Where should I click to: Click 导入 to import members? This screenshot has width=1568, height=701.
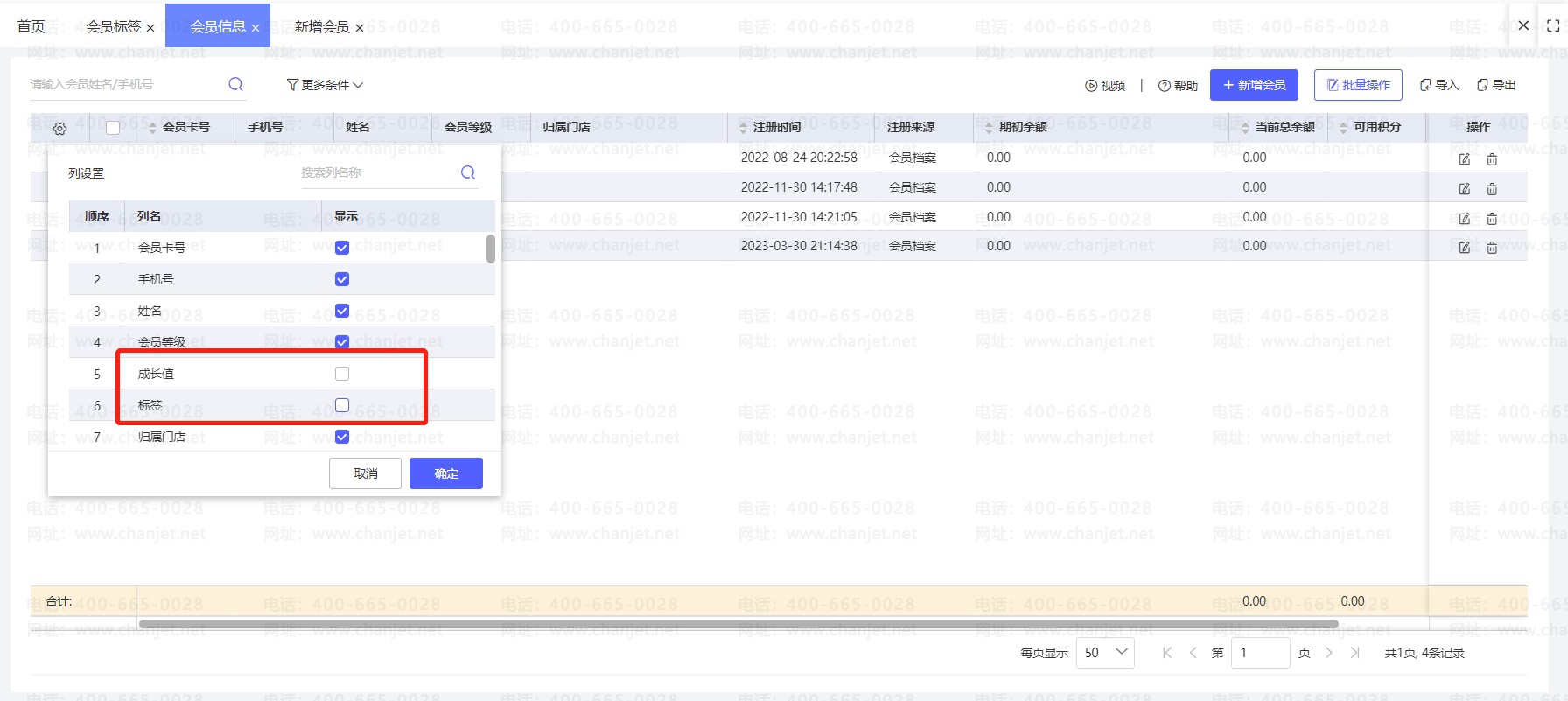point(1439,85)
